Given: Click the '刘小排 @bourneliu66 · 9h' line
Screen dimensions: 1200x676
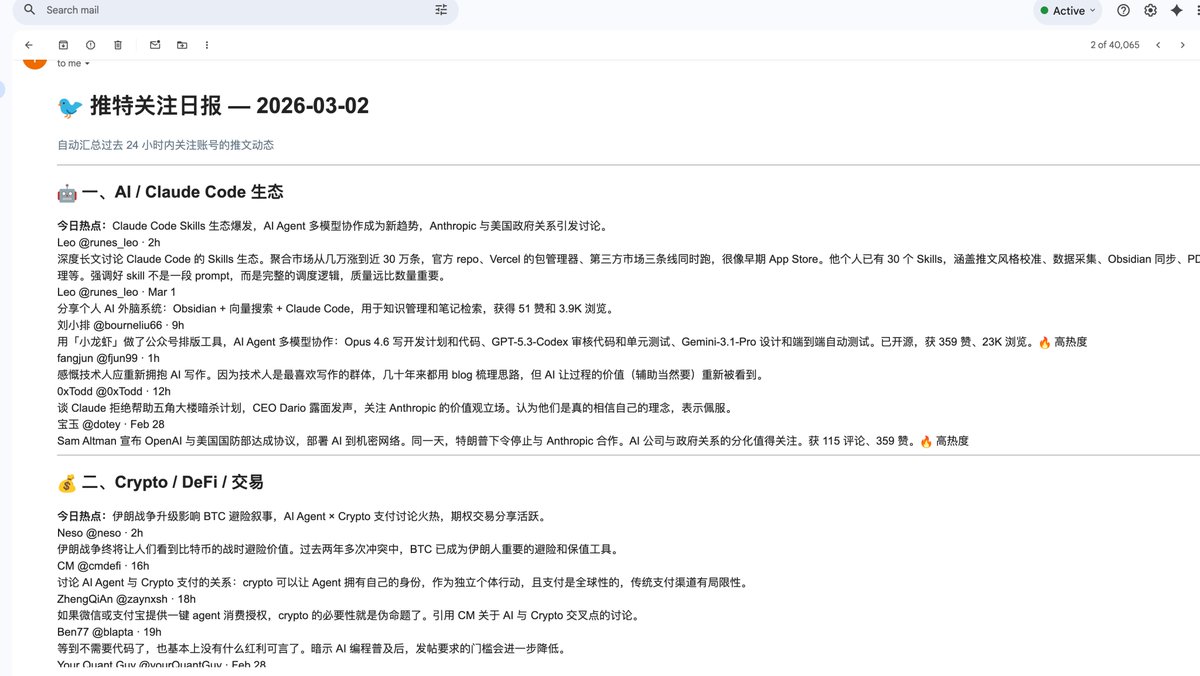Looking at the screenshot, I should [x=121, y=325].
